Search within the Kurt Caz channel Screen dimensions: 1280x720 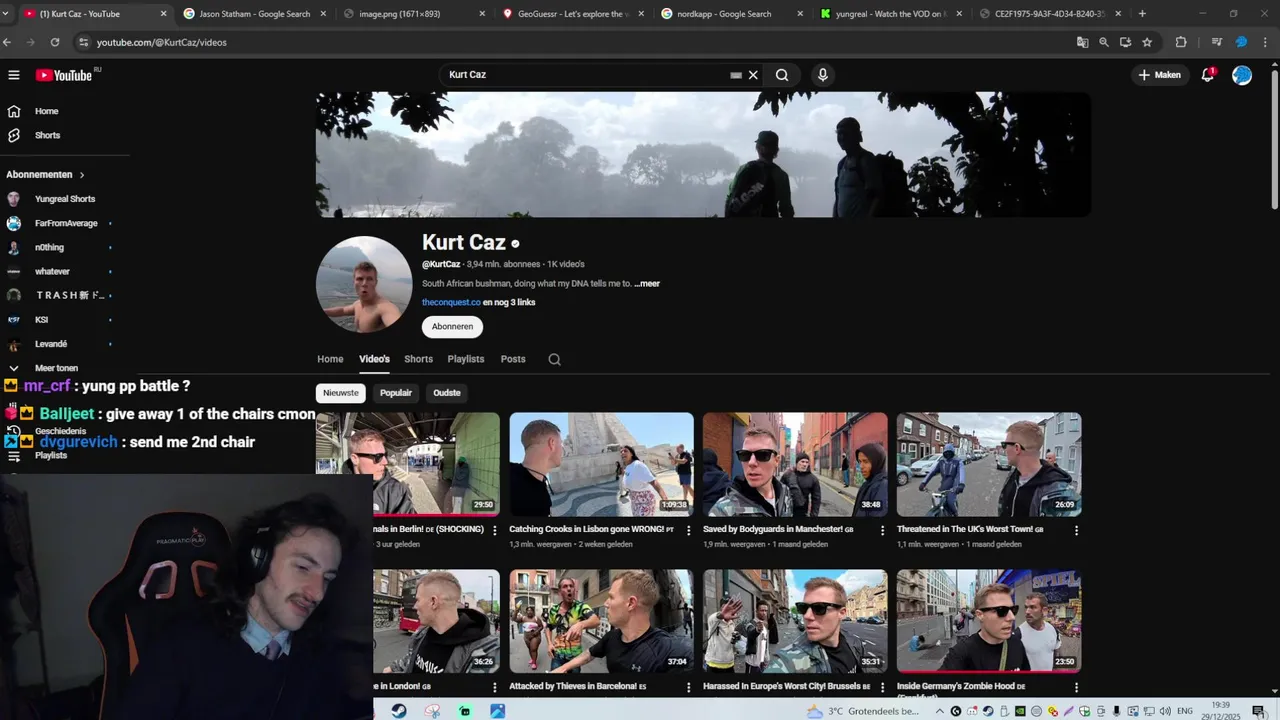(x=554, y=360)
